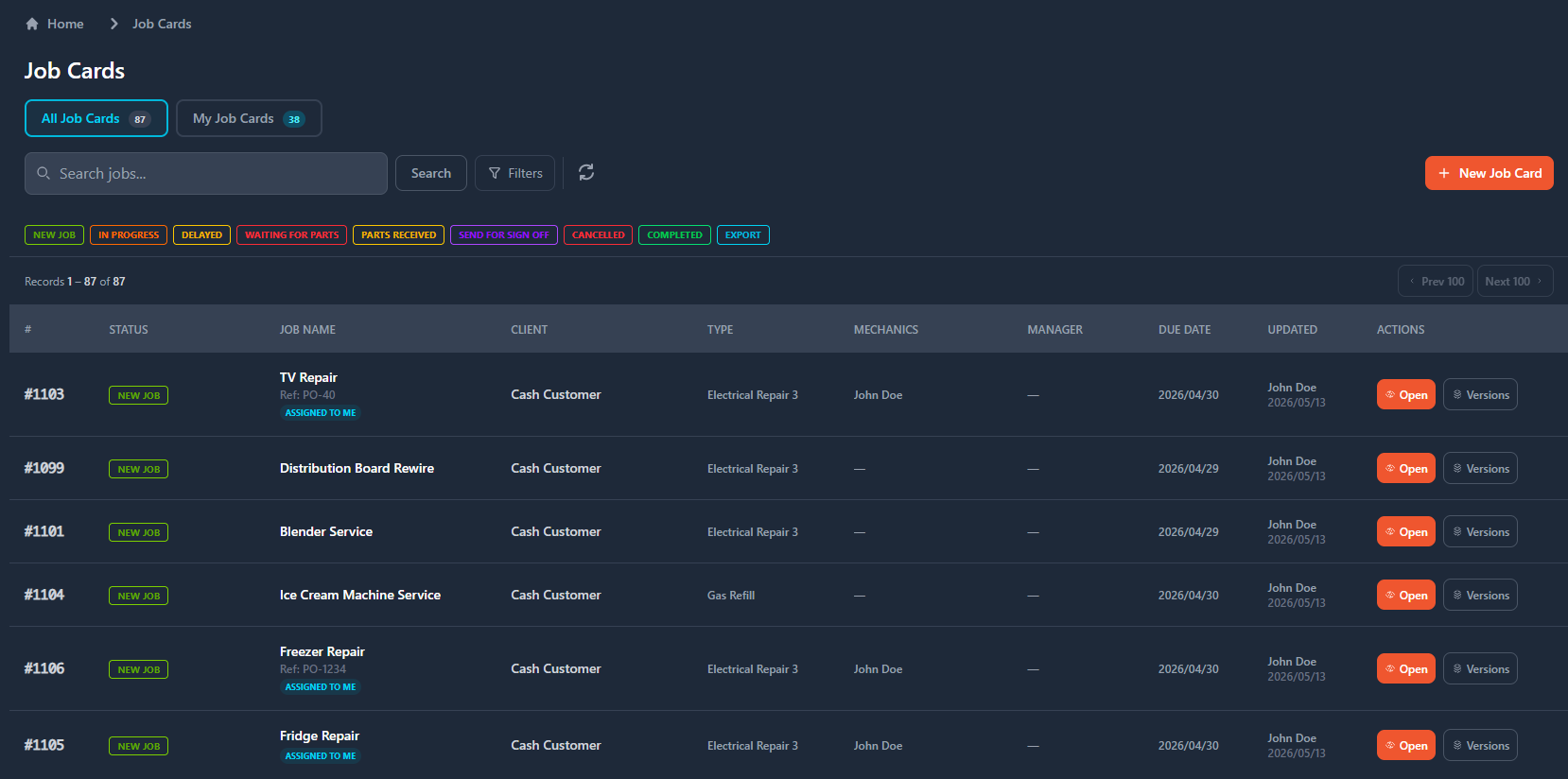
Task: Click the Job Cards breadcrumb link
Action: click(162, 24)
